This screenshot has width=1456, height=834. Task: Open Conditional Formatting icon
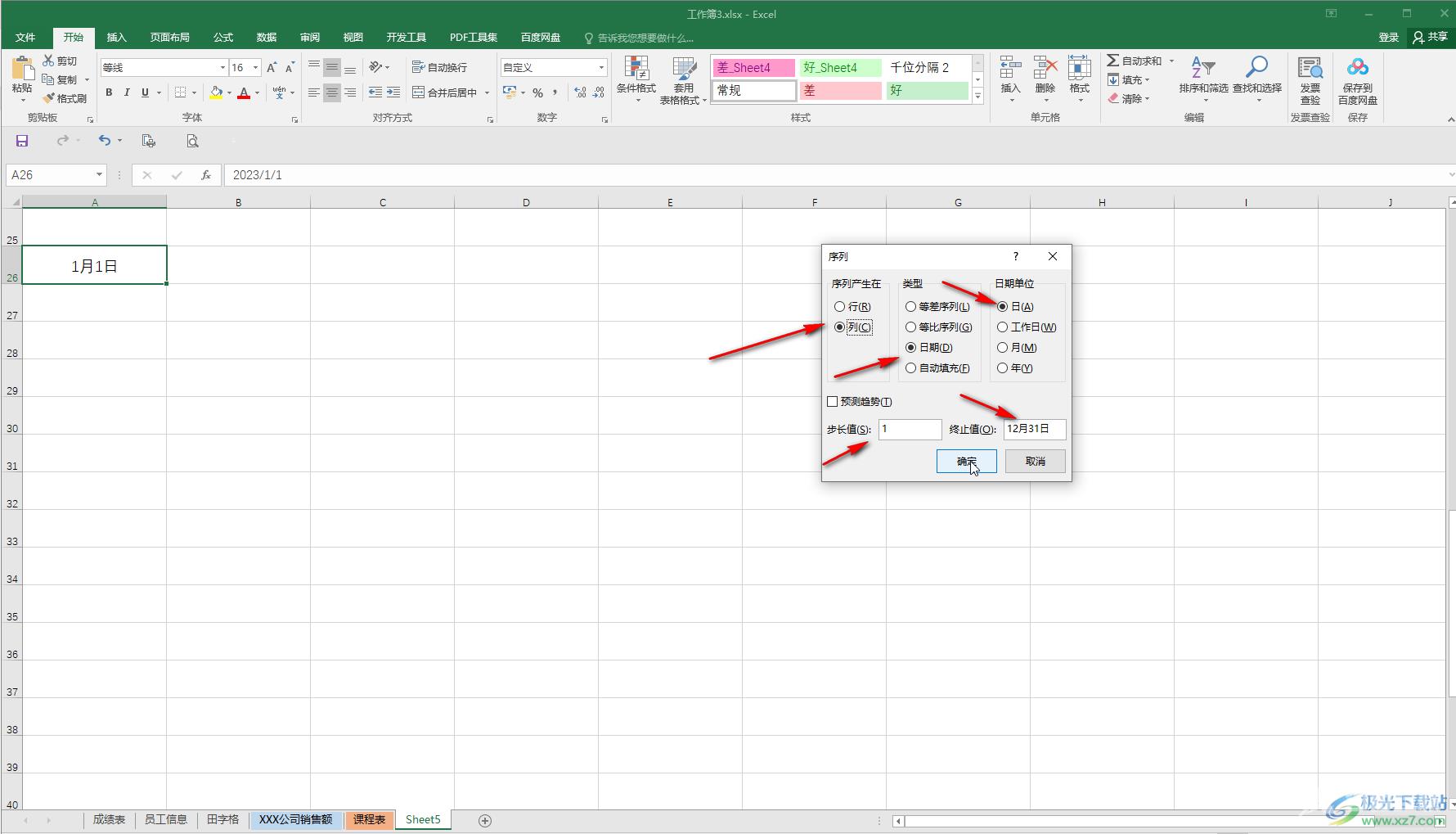(x=636, y=69)
